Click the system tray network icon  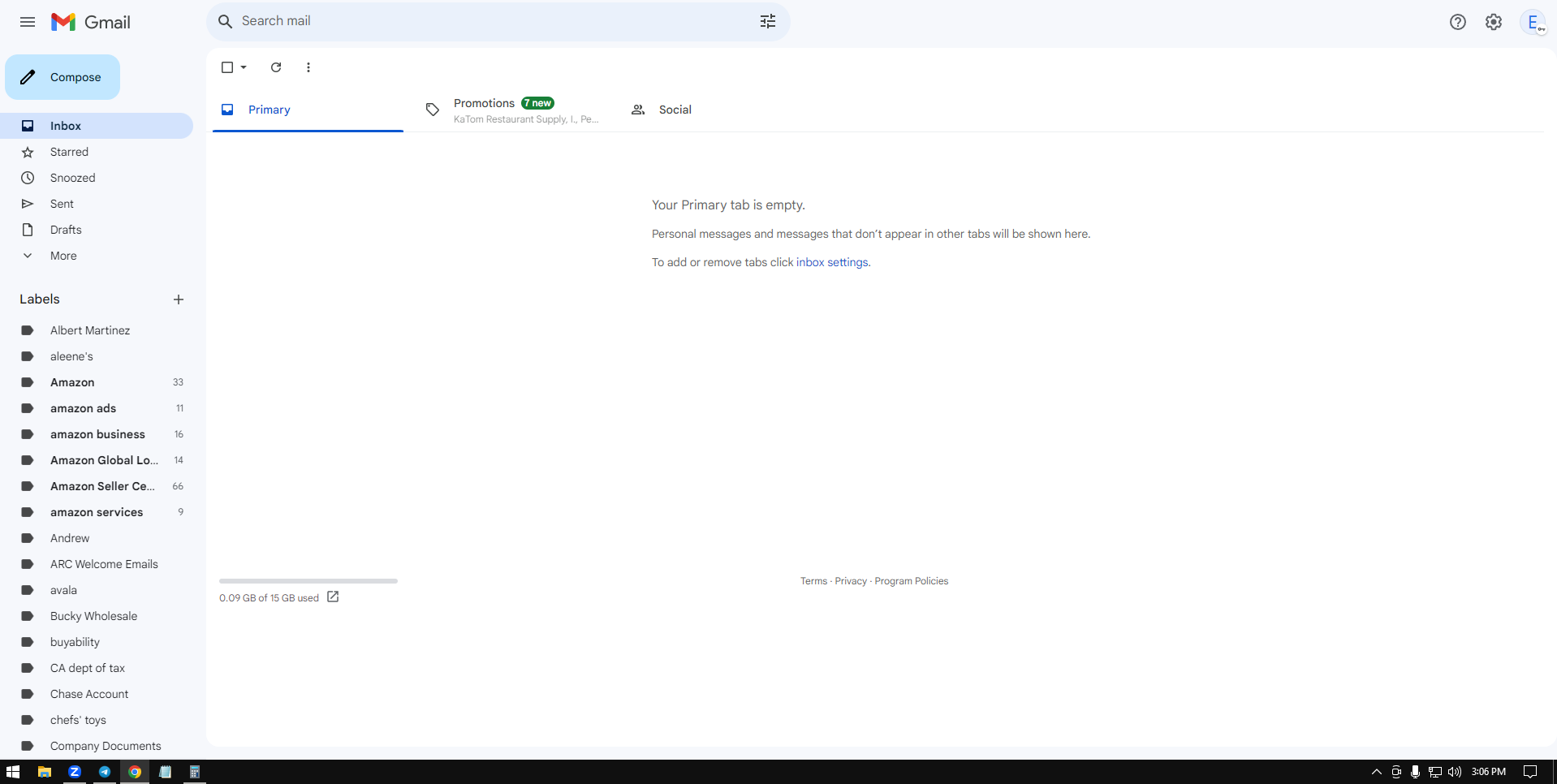coord(1435,772)
